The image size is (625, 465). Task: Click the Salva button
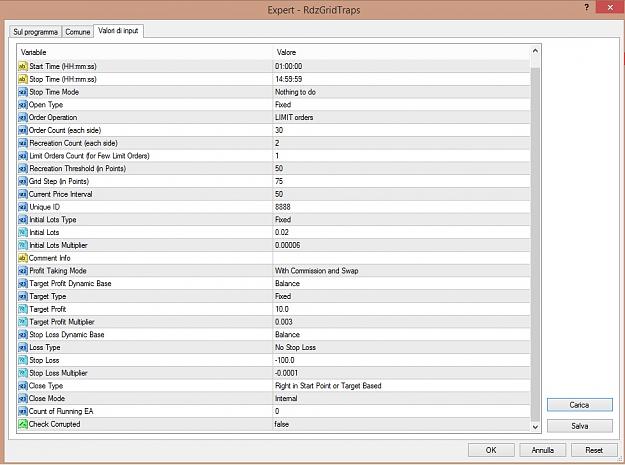(580, 426)
